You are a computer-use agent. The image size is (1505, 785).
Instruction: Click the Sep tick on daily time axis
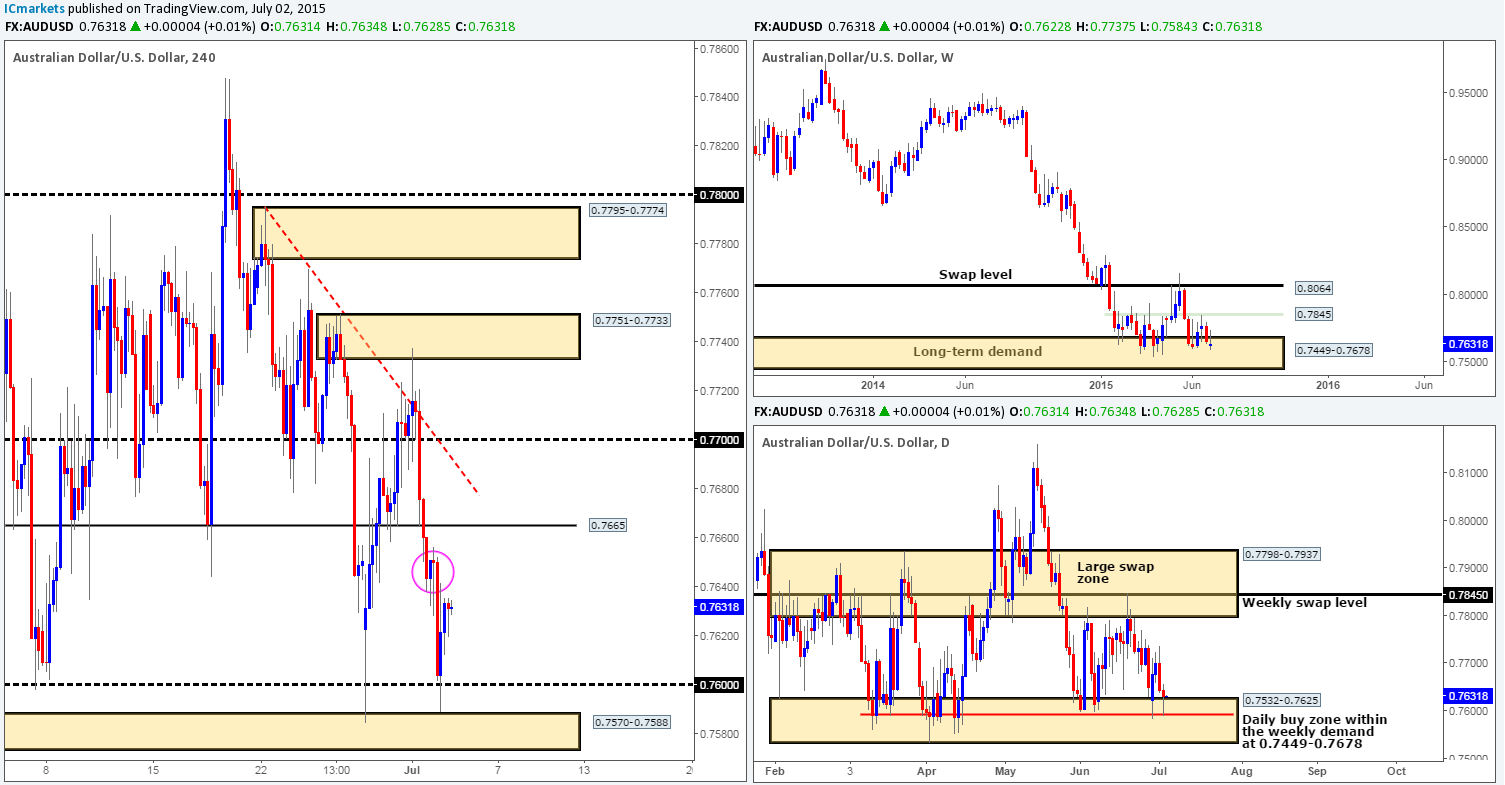point(1316,771)
